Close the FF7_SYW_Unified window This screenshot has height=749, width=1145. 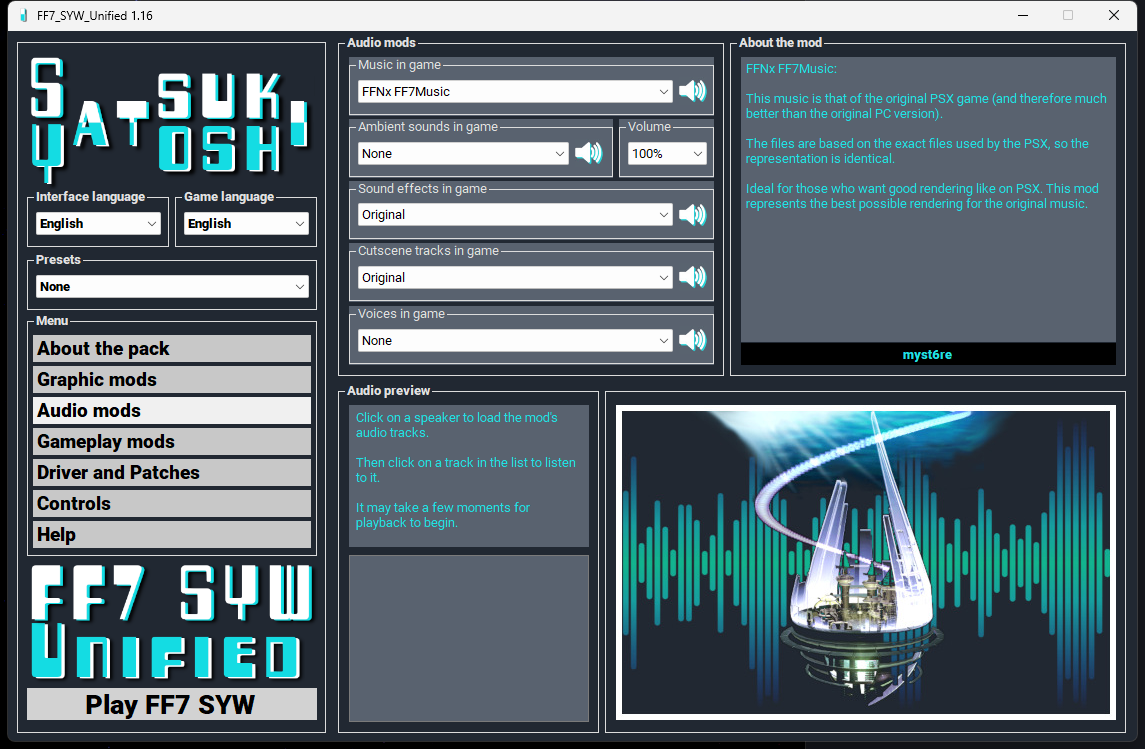click(1114, 15)
